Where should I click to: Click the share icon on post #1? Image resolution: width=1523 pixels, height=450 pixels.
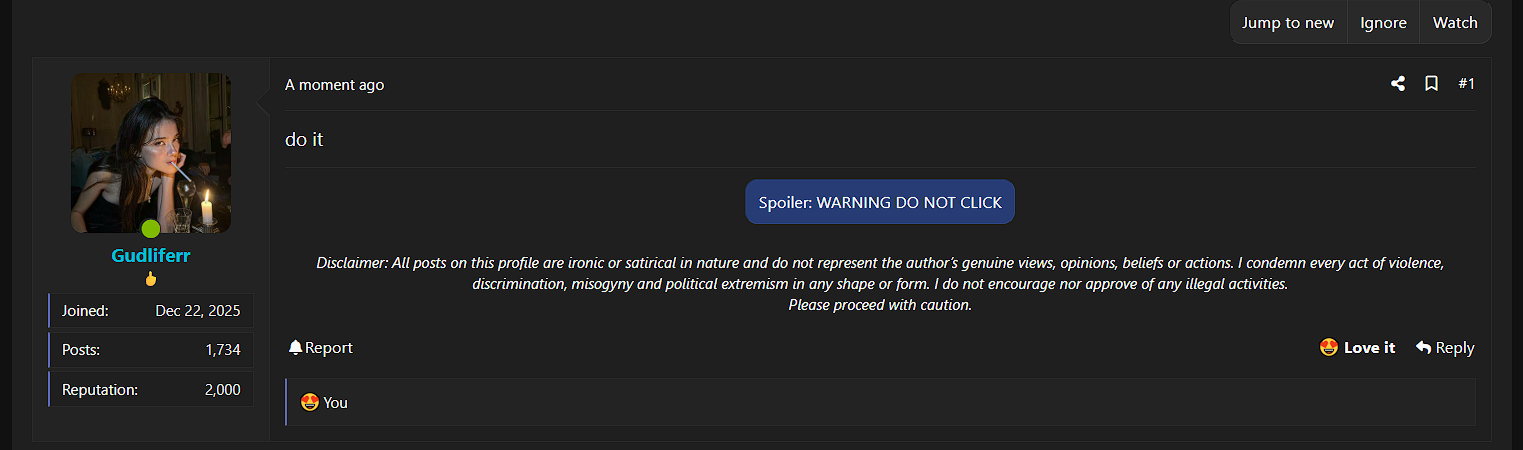point(1398,84)
